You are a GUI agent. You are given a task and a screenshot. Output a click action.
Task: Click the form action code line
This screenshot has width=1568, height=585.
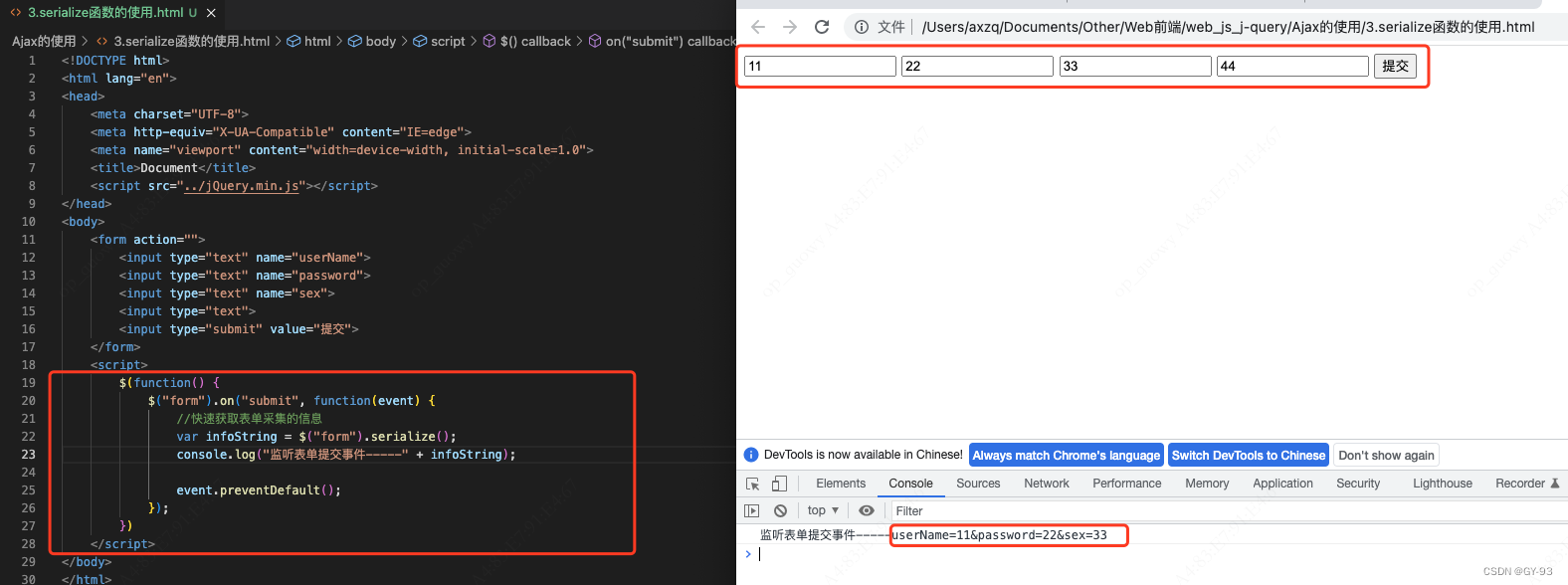(147, 240)
